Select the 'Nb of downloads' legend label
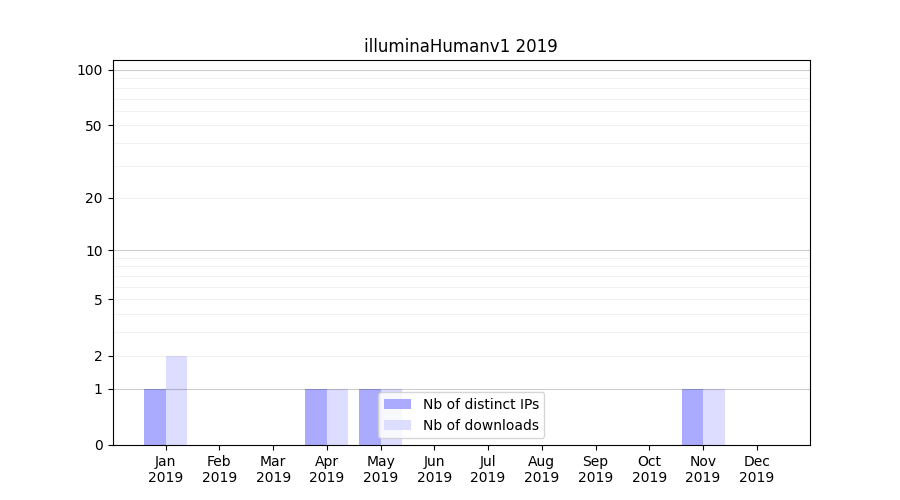This screenshot has width=900, height=500. (x=480, y=426)
